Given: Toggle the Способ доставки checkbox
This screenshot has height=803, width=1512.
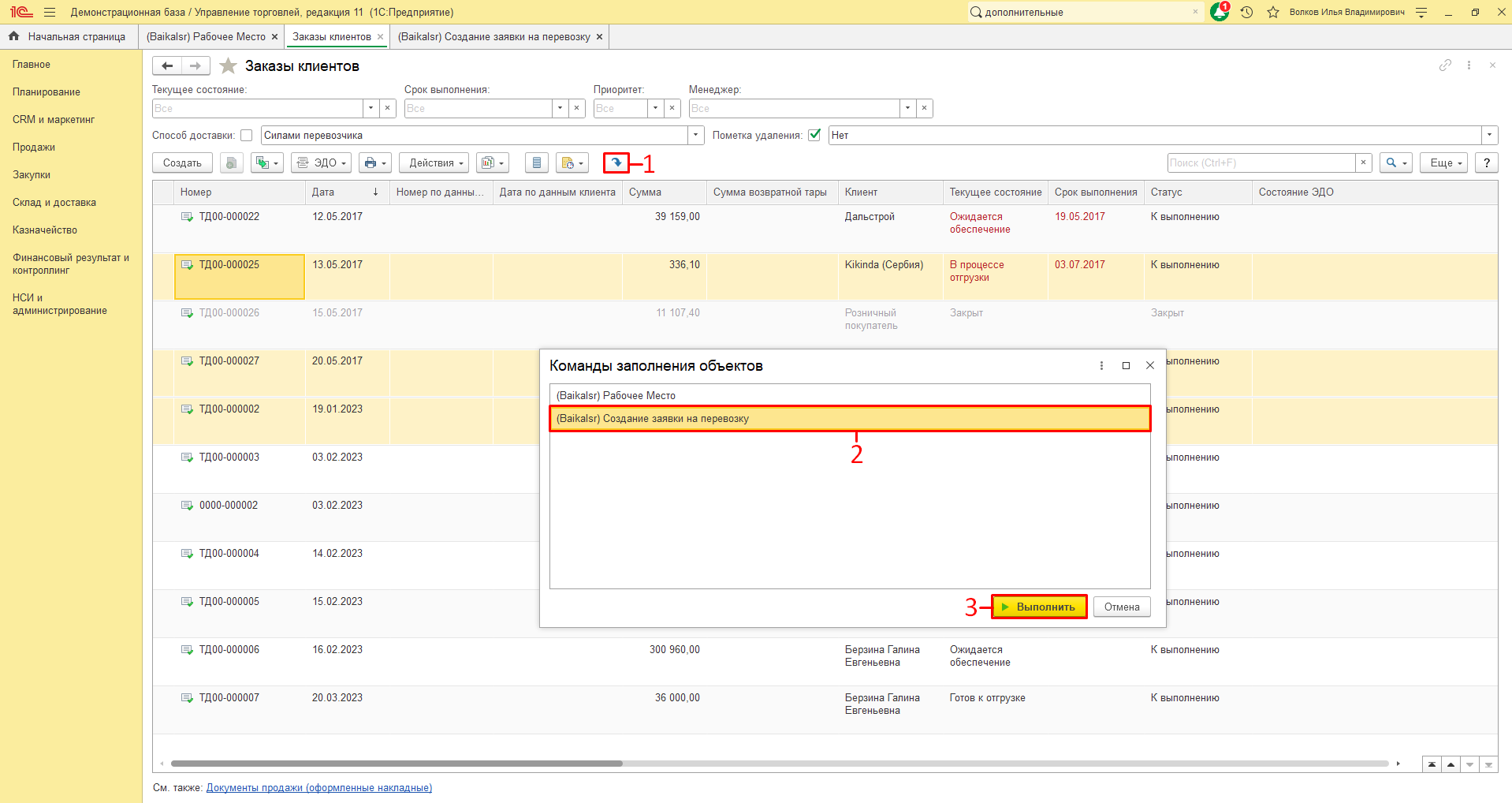Looking at the screenshot, I should (x=246, y=135).
